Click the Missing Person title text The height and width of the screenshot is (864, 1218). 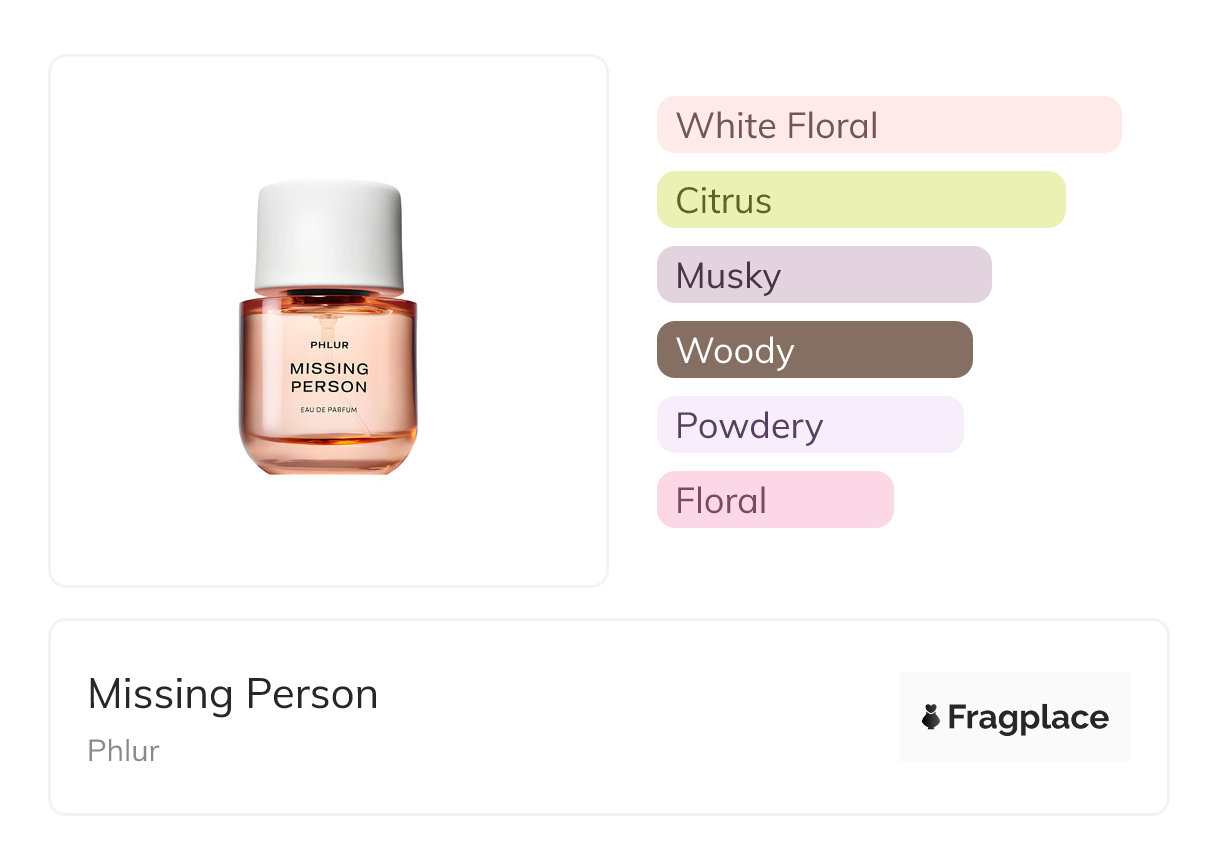click(233, 694)
